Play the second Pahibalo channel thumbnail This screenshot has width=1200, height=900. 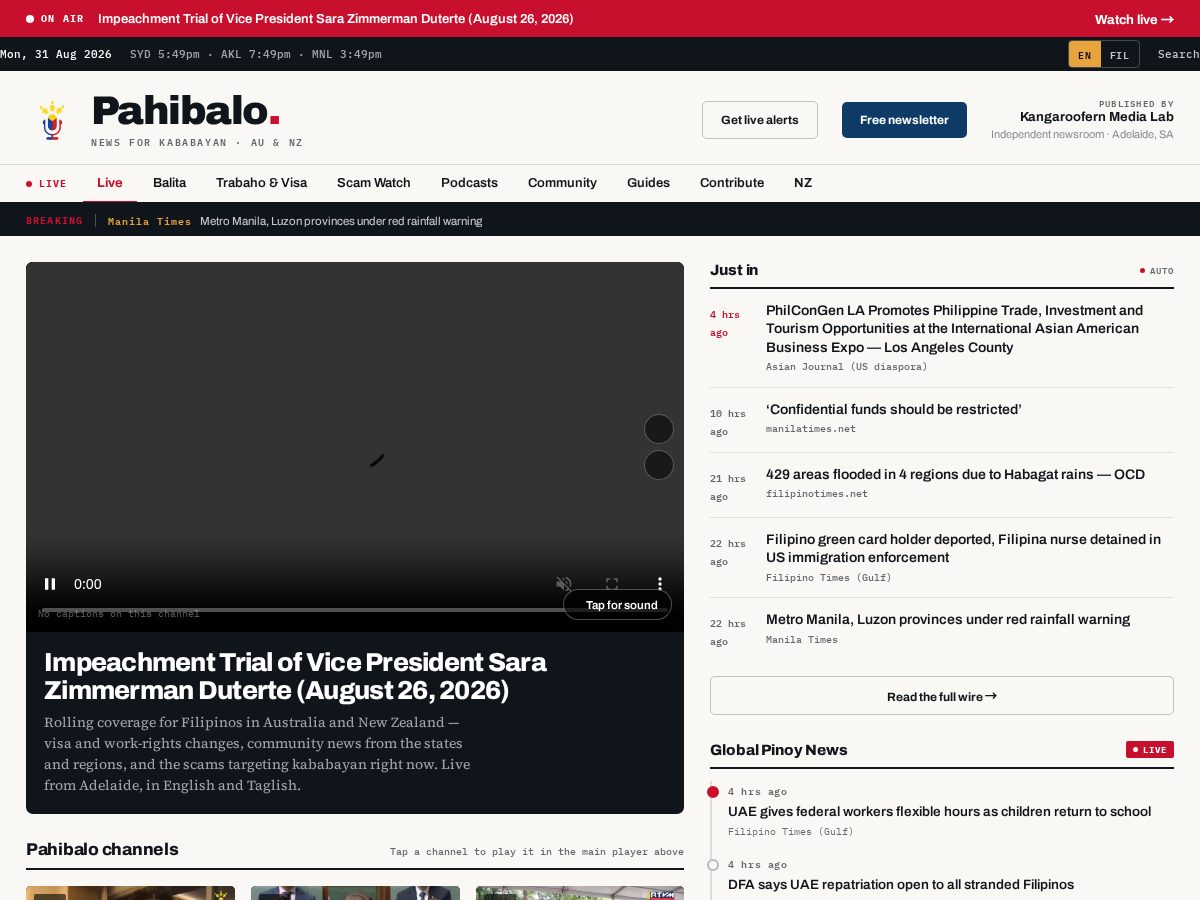click(x=355, y=893)
